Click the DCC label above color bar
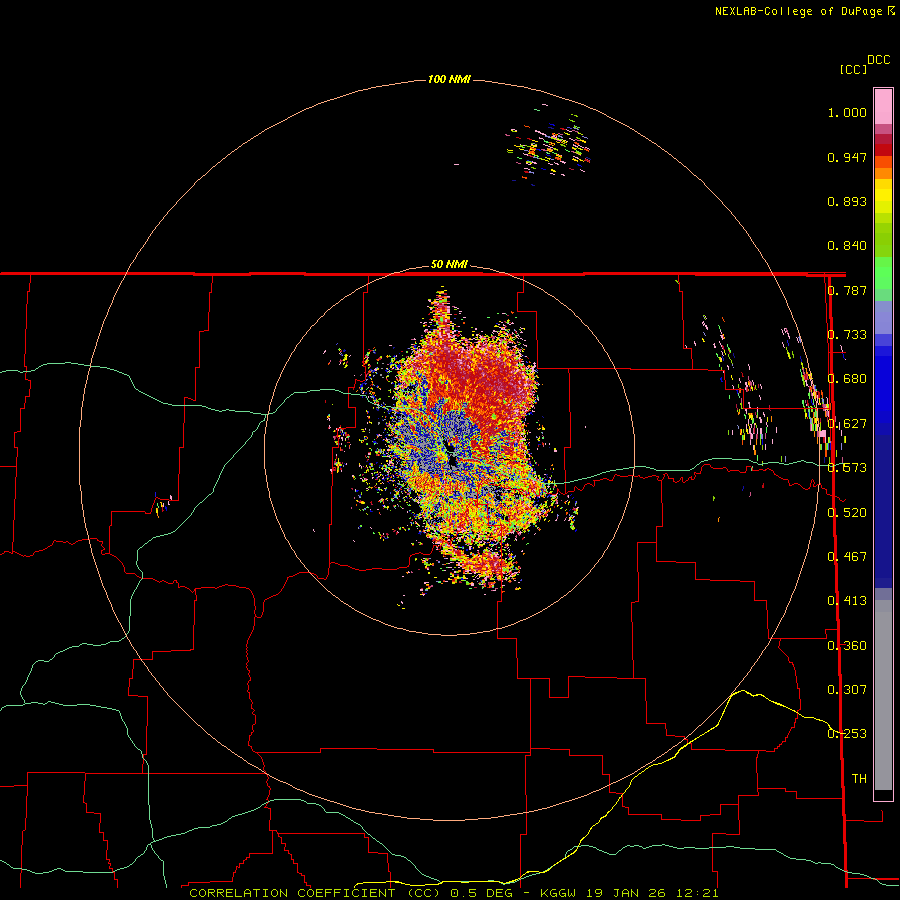 pos(878,60)
